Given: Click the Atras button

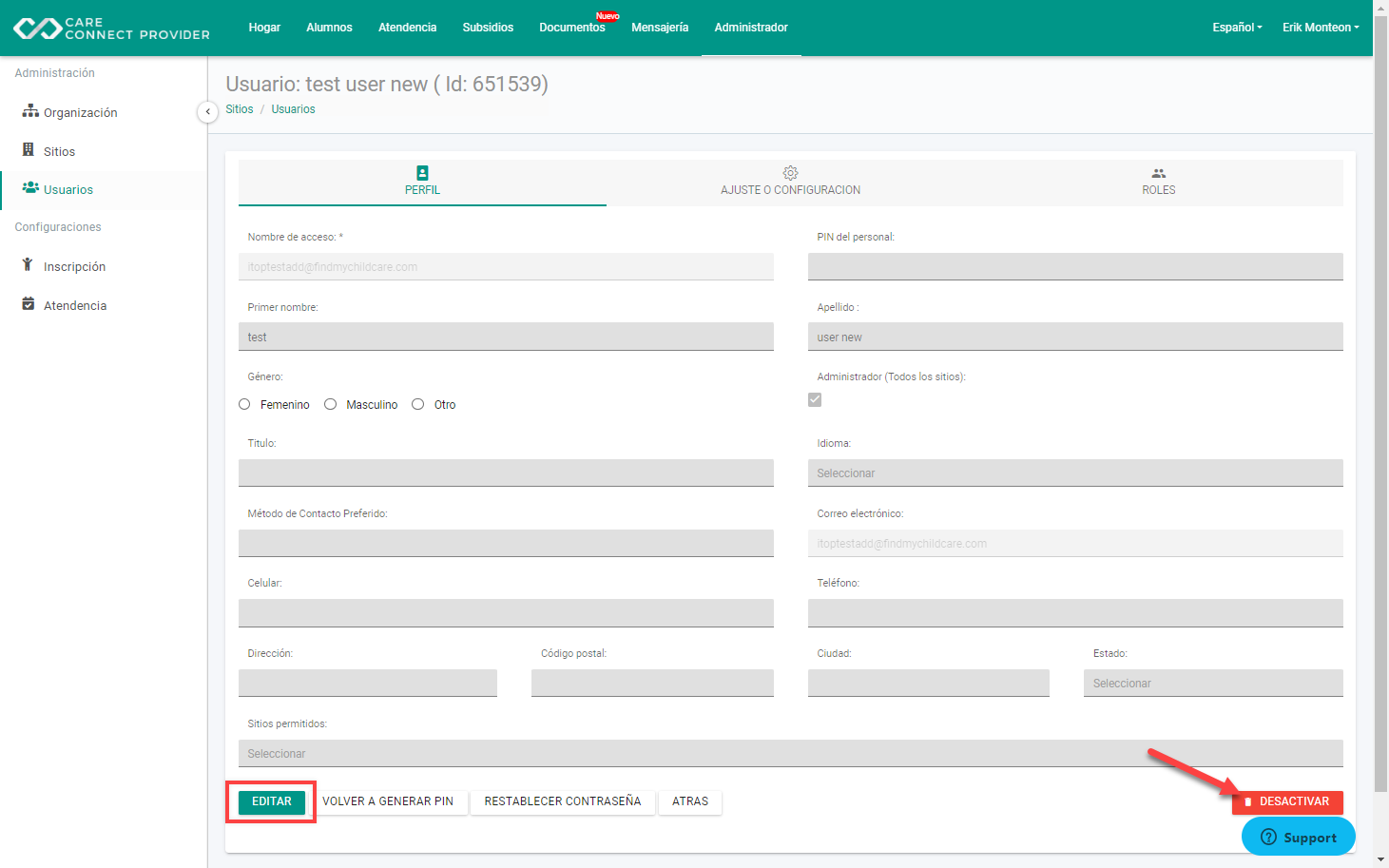Looking at the screenshot, I should [690, 801].
